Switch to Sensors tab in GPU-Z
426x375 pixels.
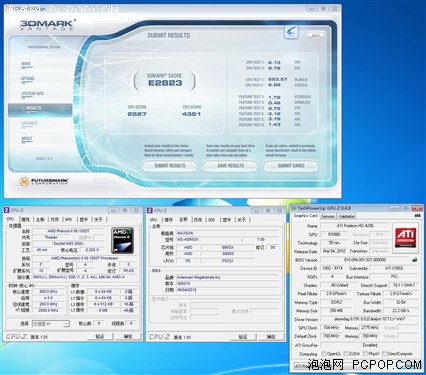(328, 216)
